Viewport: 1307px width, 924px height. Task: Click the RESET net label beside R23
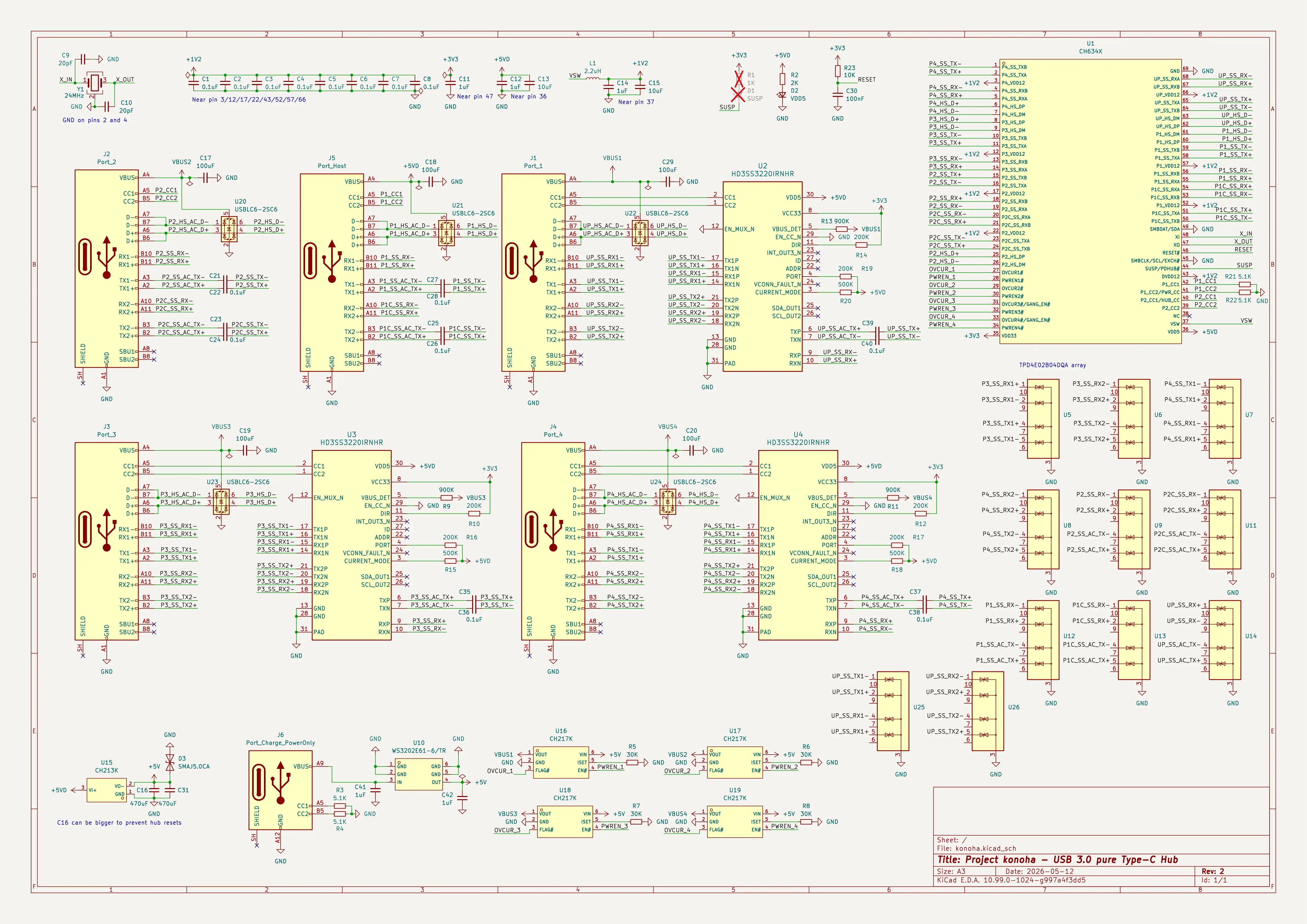(x=867, y=80)
